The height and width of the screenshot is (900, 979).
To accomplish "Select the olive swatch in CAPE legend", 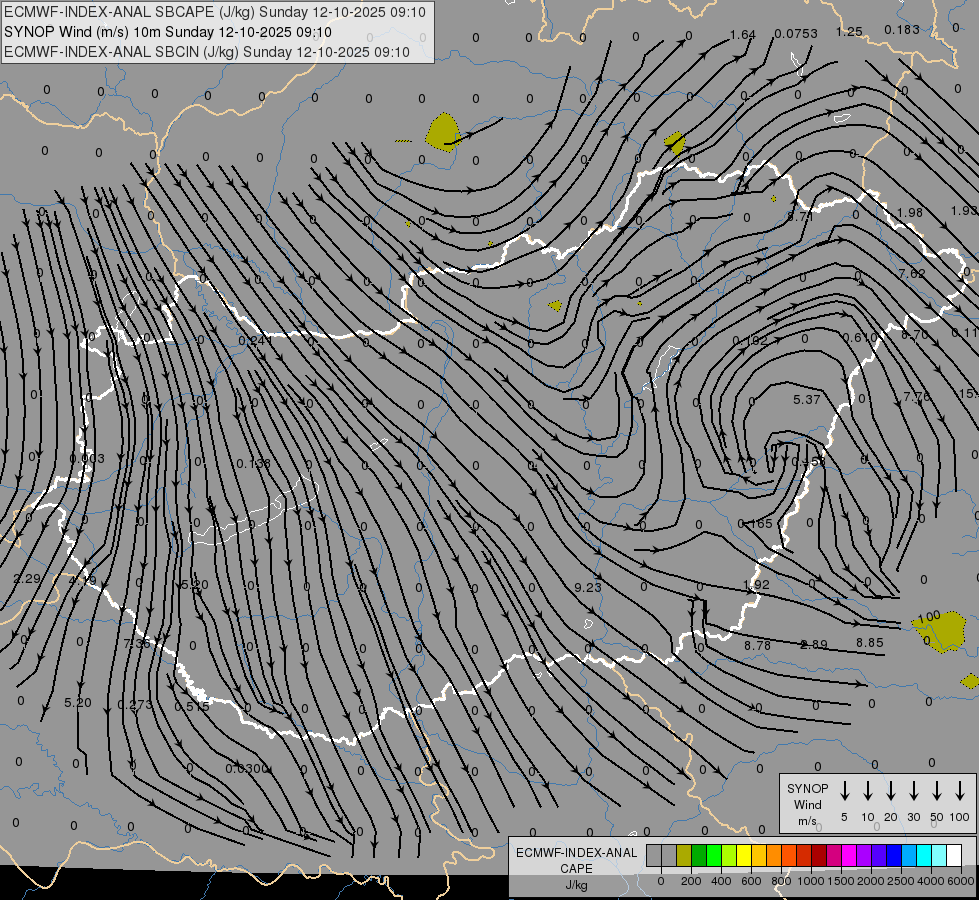I will point(684,855).
